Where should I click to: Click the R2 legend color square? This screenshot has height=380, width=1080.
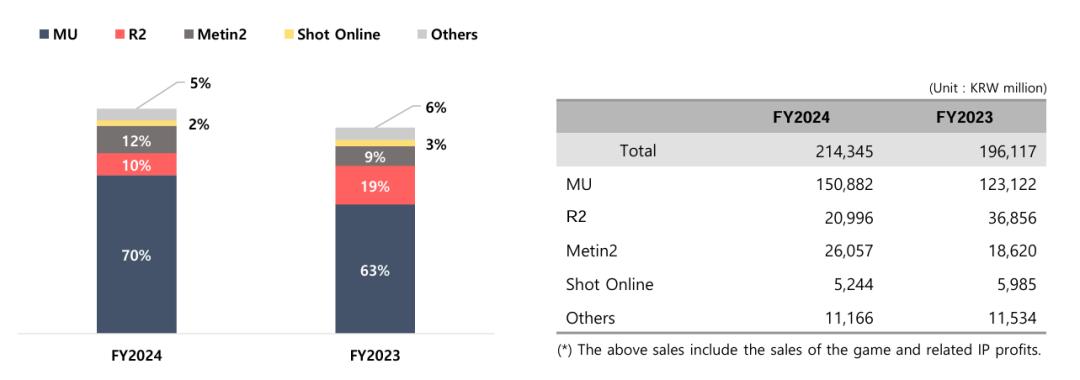(x=121, y=34)
